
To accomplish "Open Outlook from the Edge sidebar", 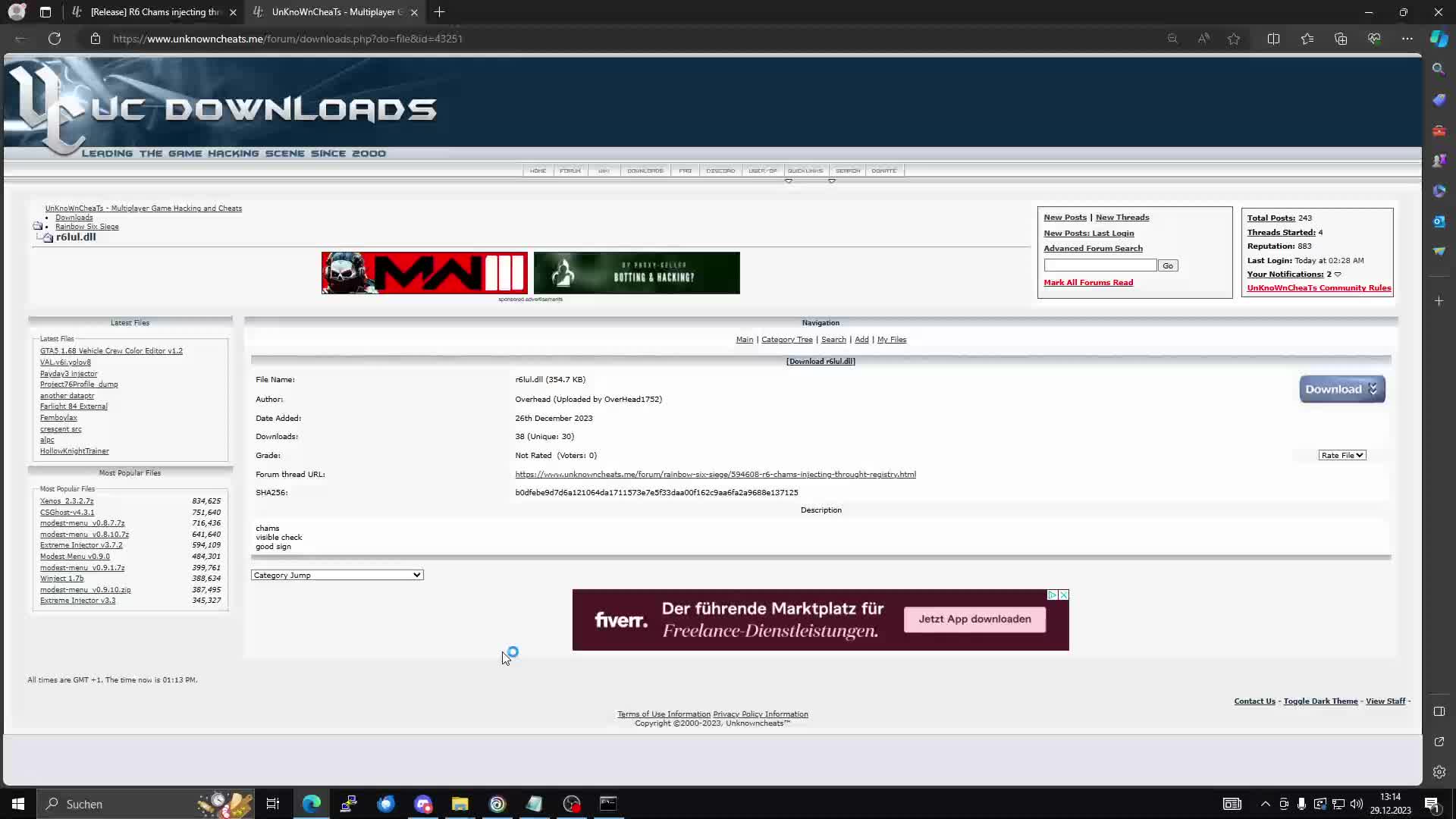I will click(x=1439, y=221).
